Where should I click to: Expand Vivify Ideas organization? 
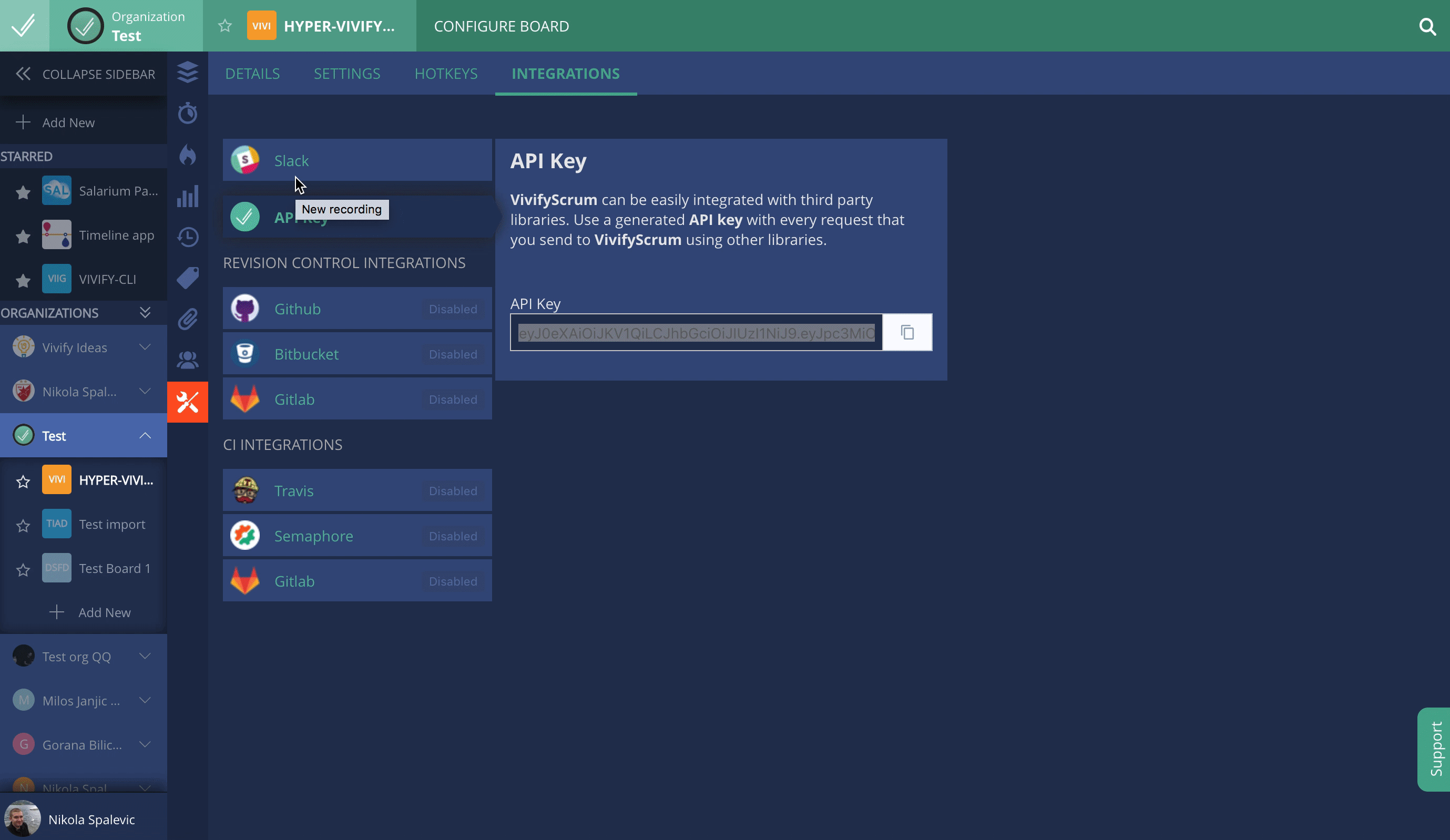pos(145,347)
